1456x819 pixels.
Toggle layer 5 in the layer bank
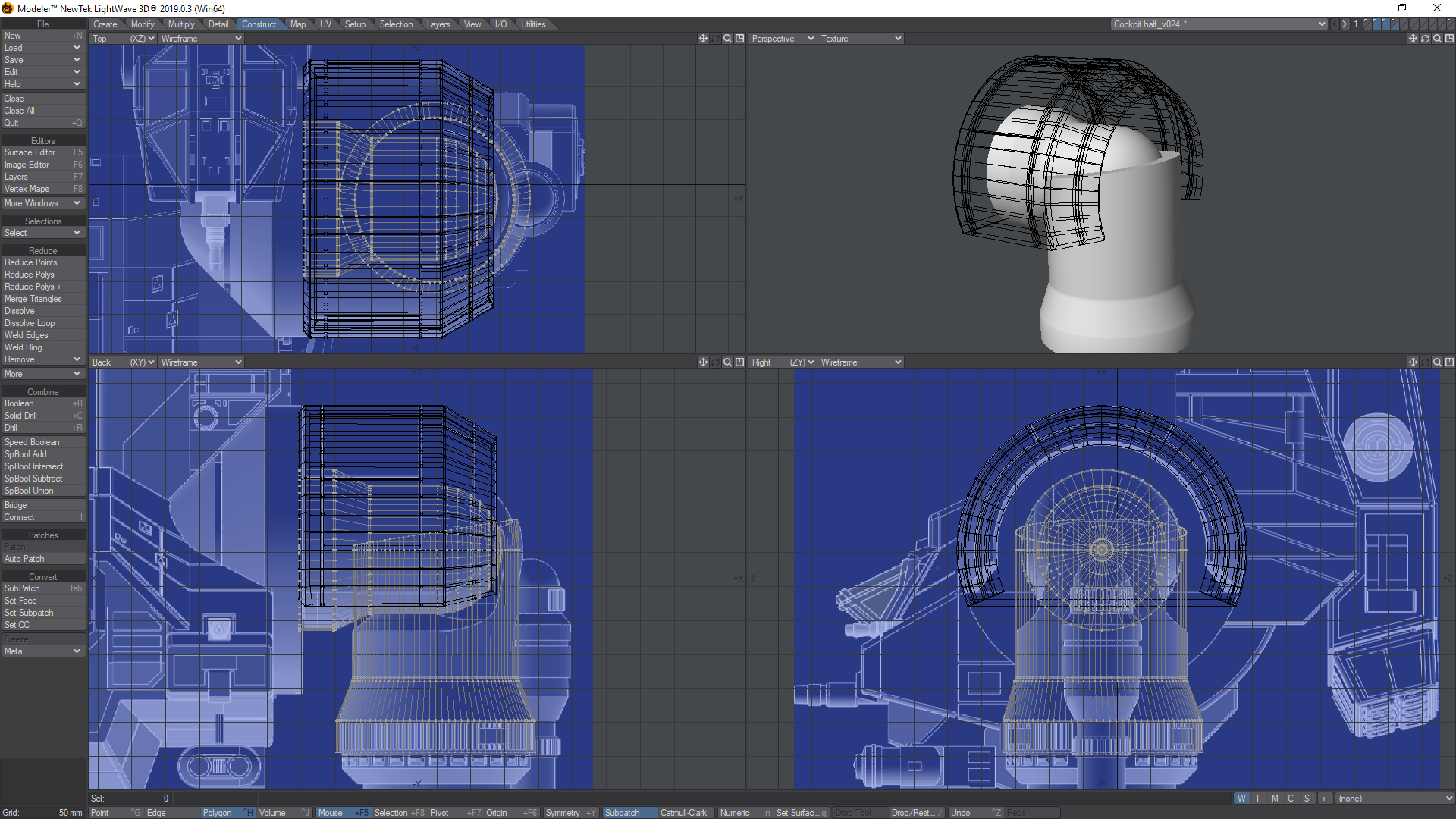click(x=1404, y=24)
